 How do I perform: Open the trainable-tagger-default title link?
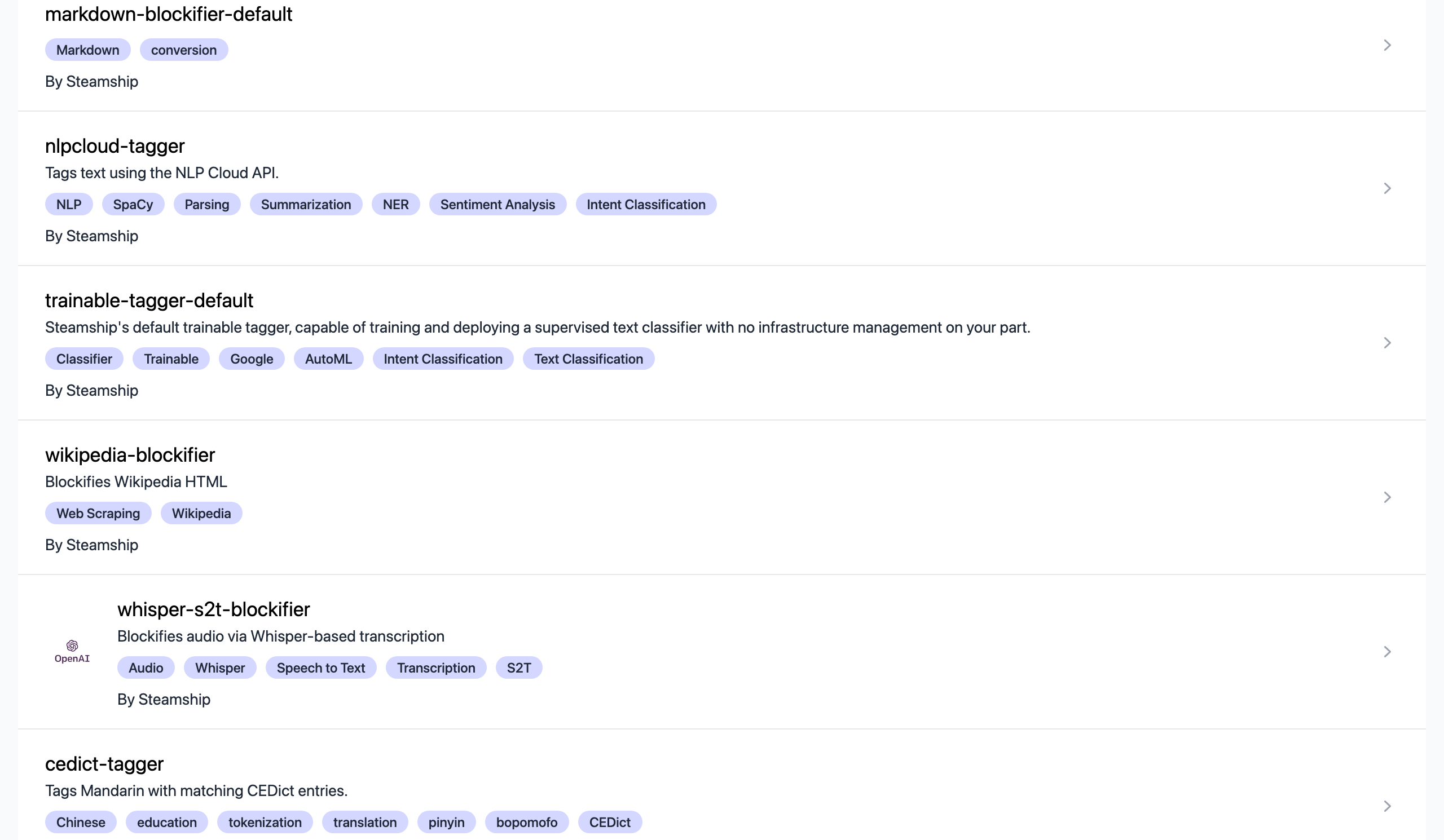click(x=149, y=300)
